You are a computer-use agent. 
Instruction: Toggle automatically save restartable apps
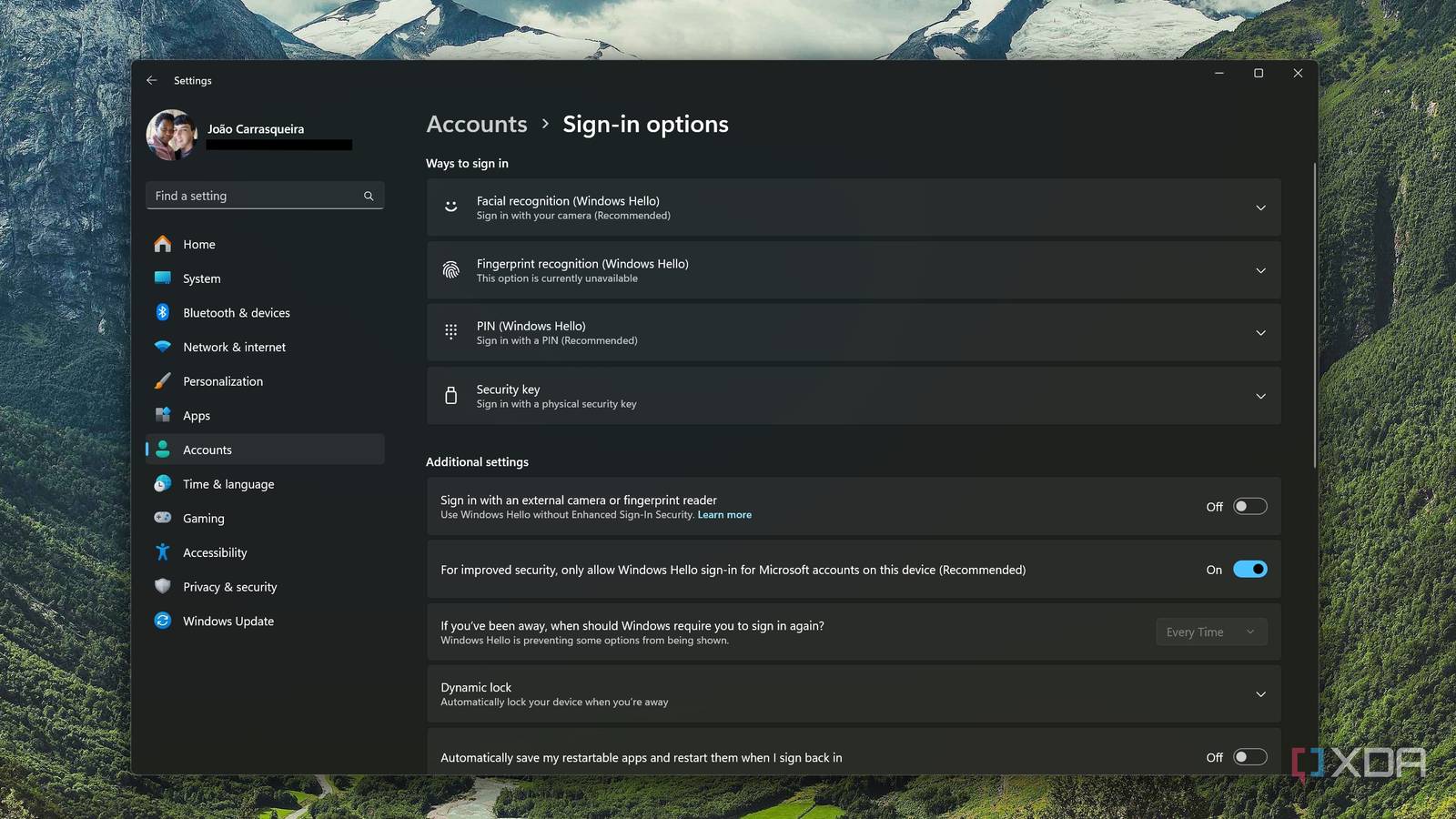(1249, 757)
